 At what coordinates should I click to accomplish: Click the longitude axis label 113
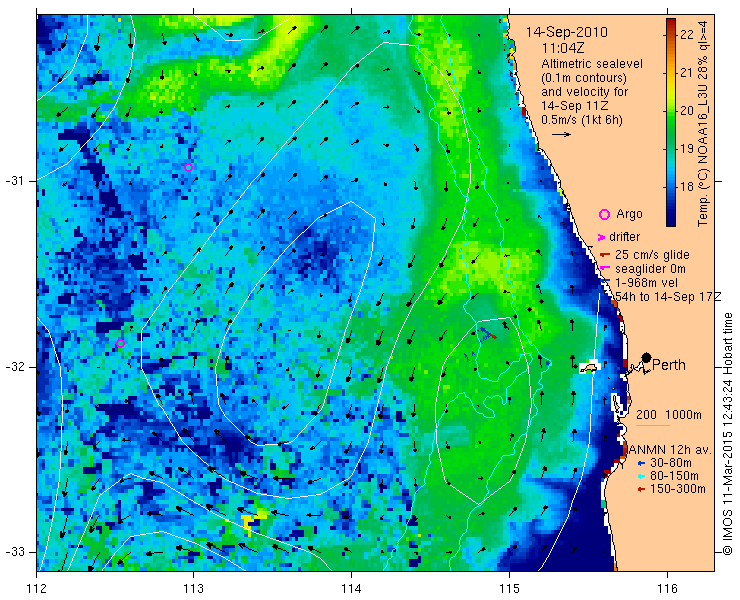(193, 589)
